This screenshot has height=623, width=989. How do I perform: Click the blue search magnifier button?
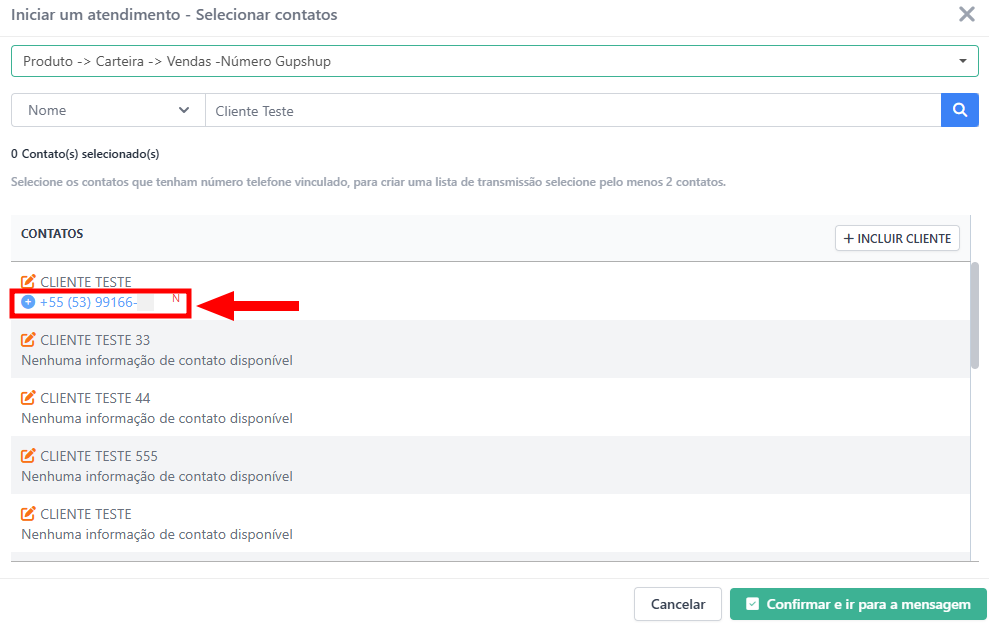[959, 110]
